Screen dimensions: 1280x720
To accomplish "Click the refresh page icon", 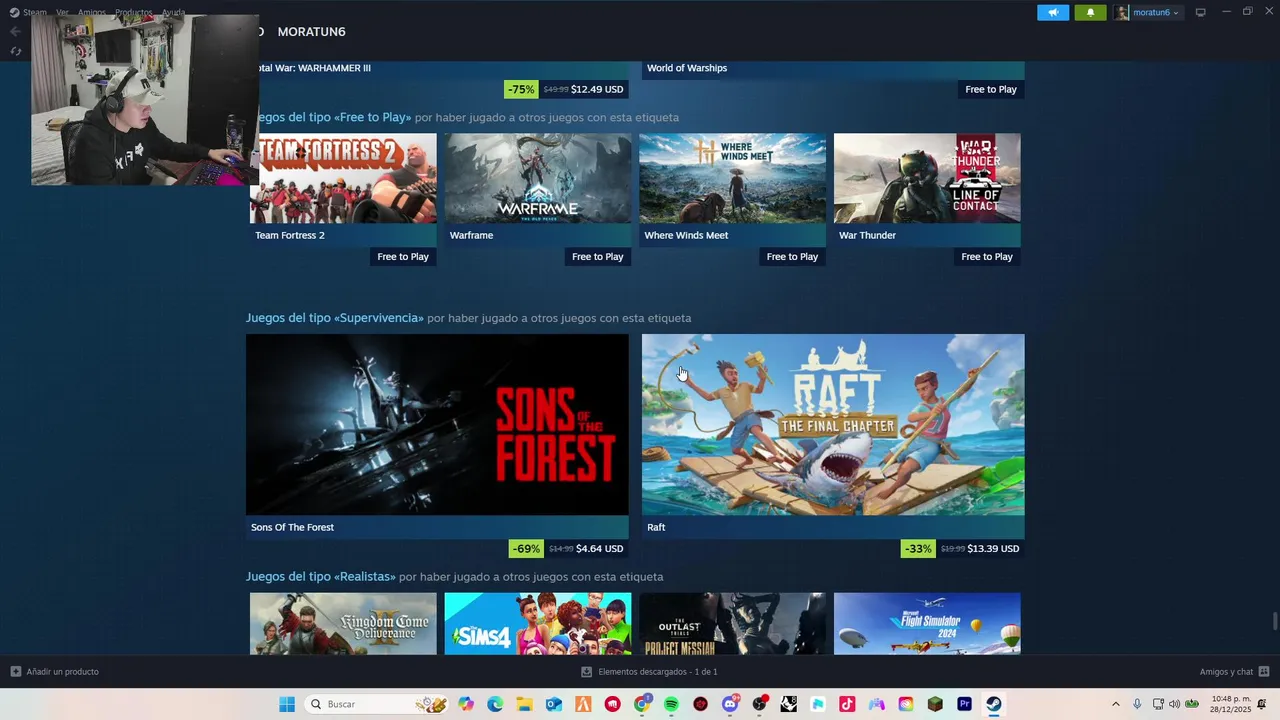I will [15, 51].
